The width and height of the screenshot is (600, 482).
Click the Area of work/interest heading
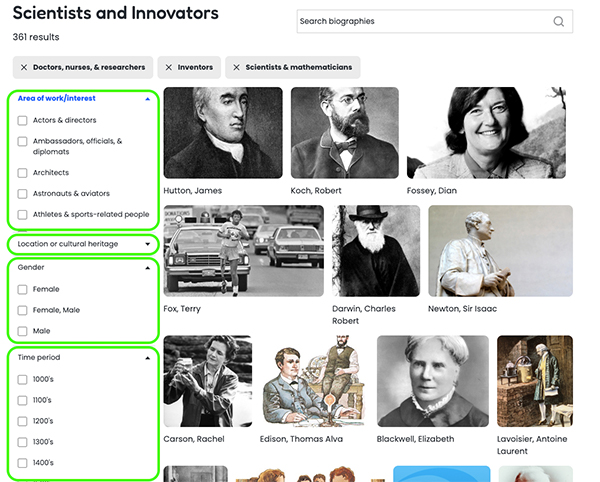[57, 99]
